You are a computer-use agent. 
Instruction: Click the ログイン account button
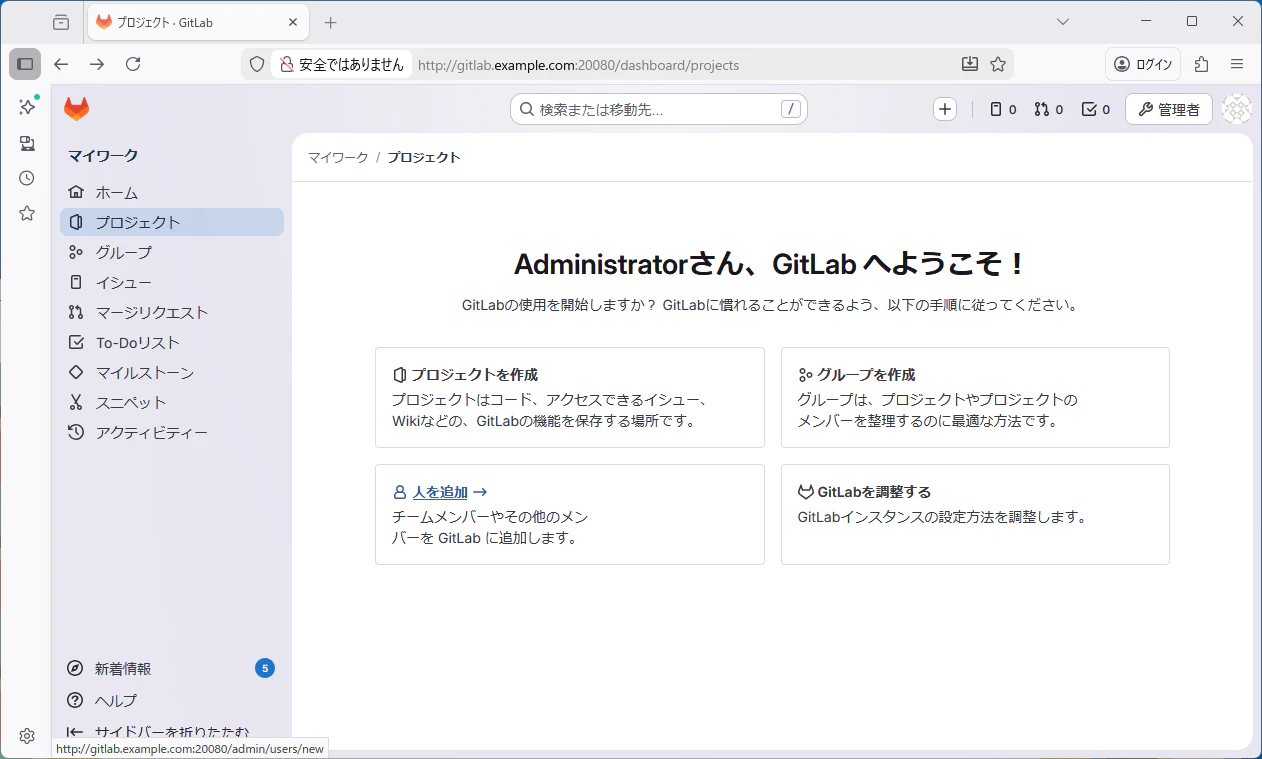(1143, 64)
